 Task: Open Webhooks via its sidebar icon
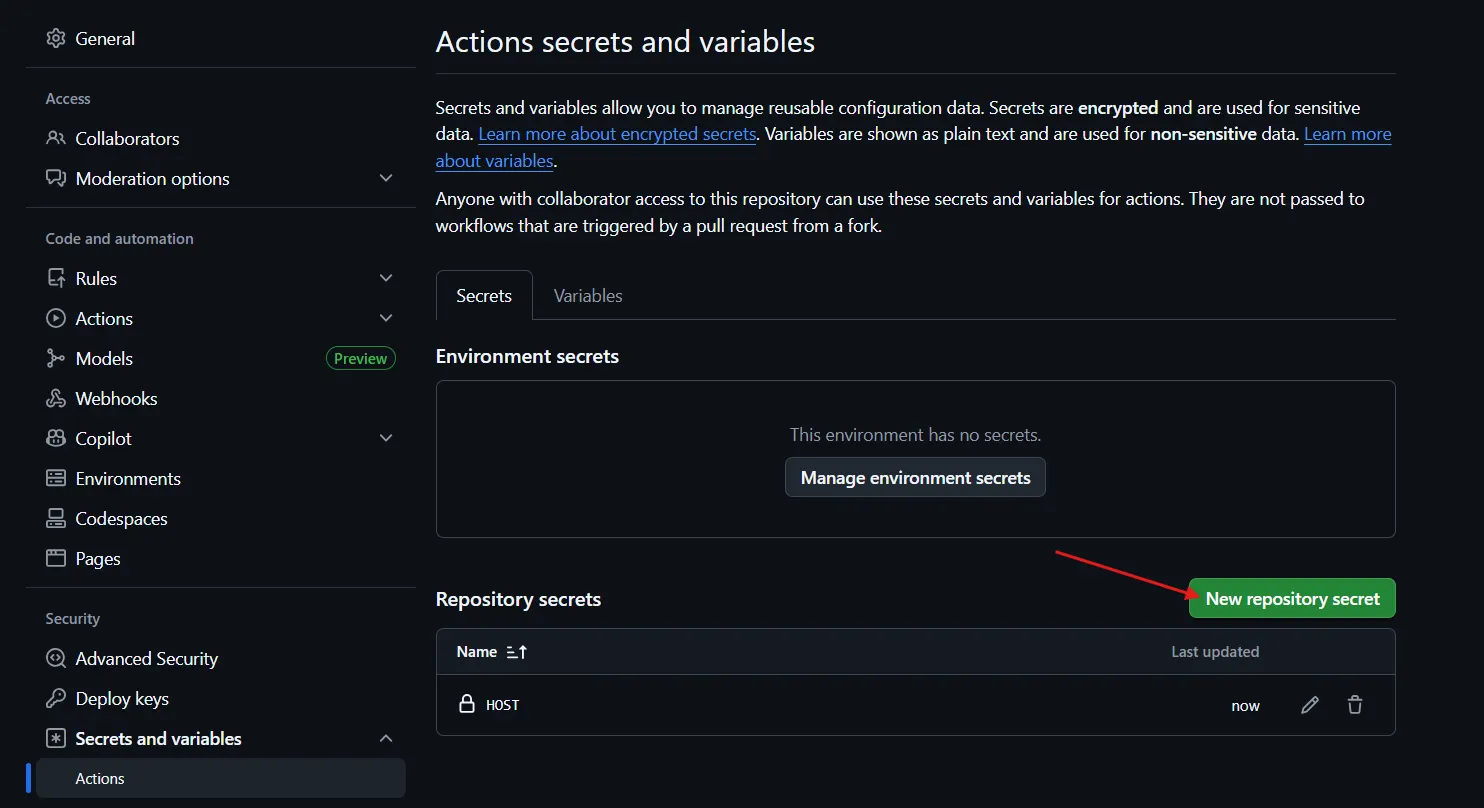56,399
